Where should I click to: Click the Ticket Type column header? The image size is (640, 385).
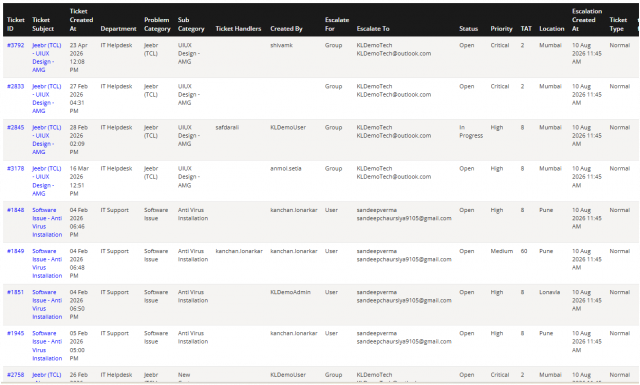click(x=618, y=24)
